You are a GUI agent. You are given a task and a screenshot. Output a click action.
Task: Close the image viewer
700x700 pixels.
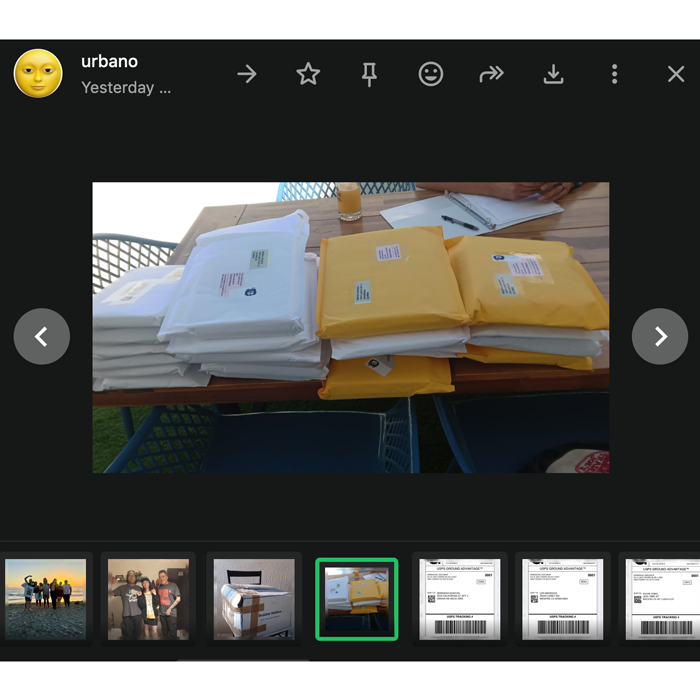(x=676, y=74)
